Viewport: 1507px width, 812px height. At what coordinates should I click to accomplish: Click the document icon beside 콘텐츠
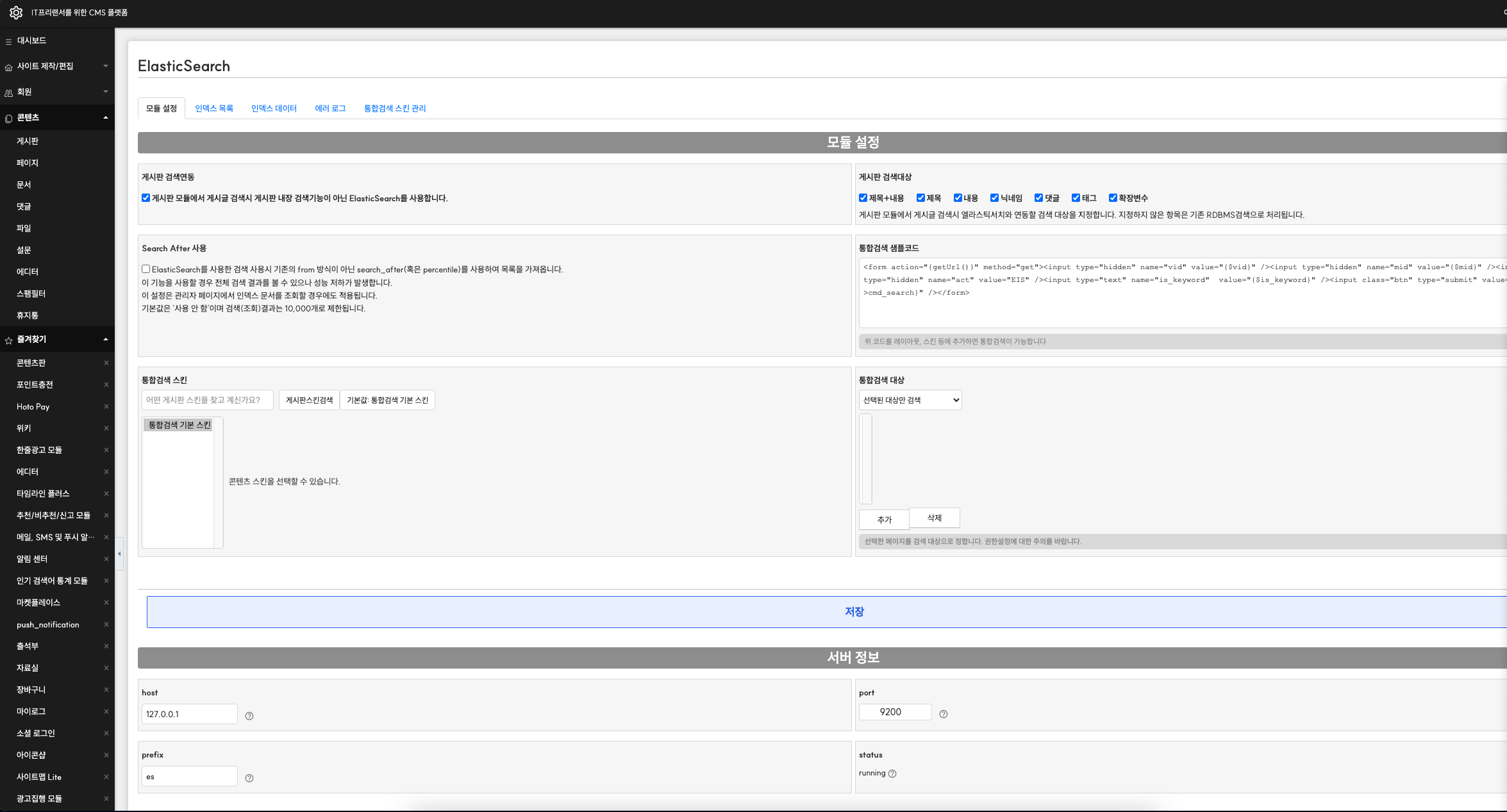coord(8,118)
